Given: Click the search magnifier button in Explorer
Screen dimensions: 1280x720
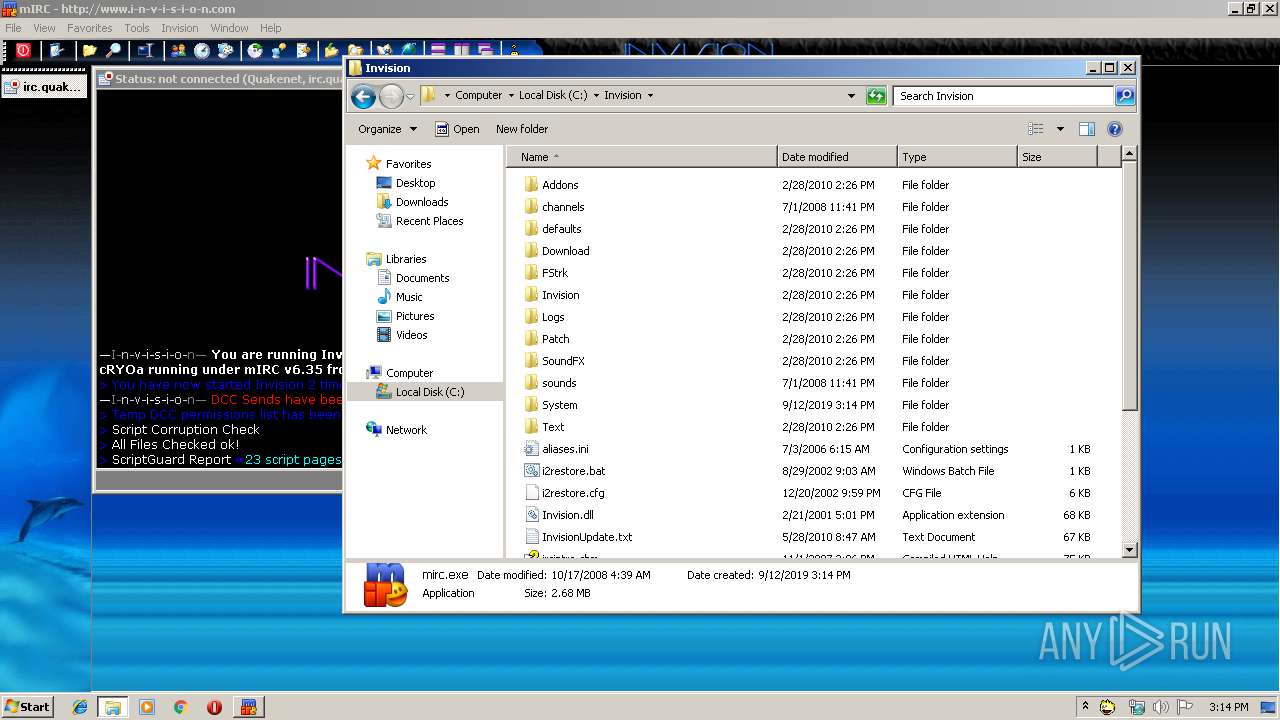Looking at the screenshot, I should 1125,96.
